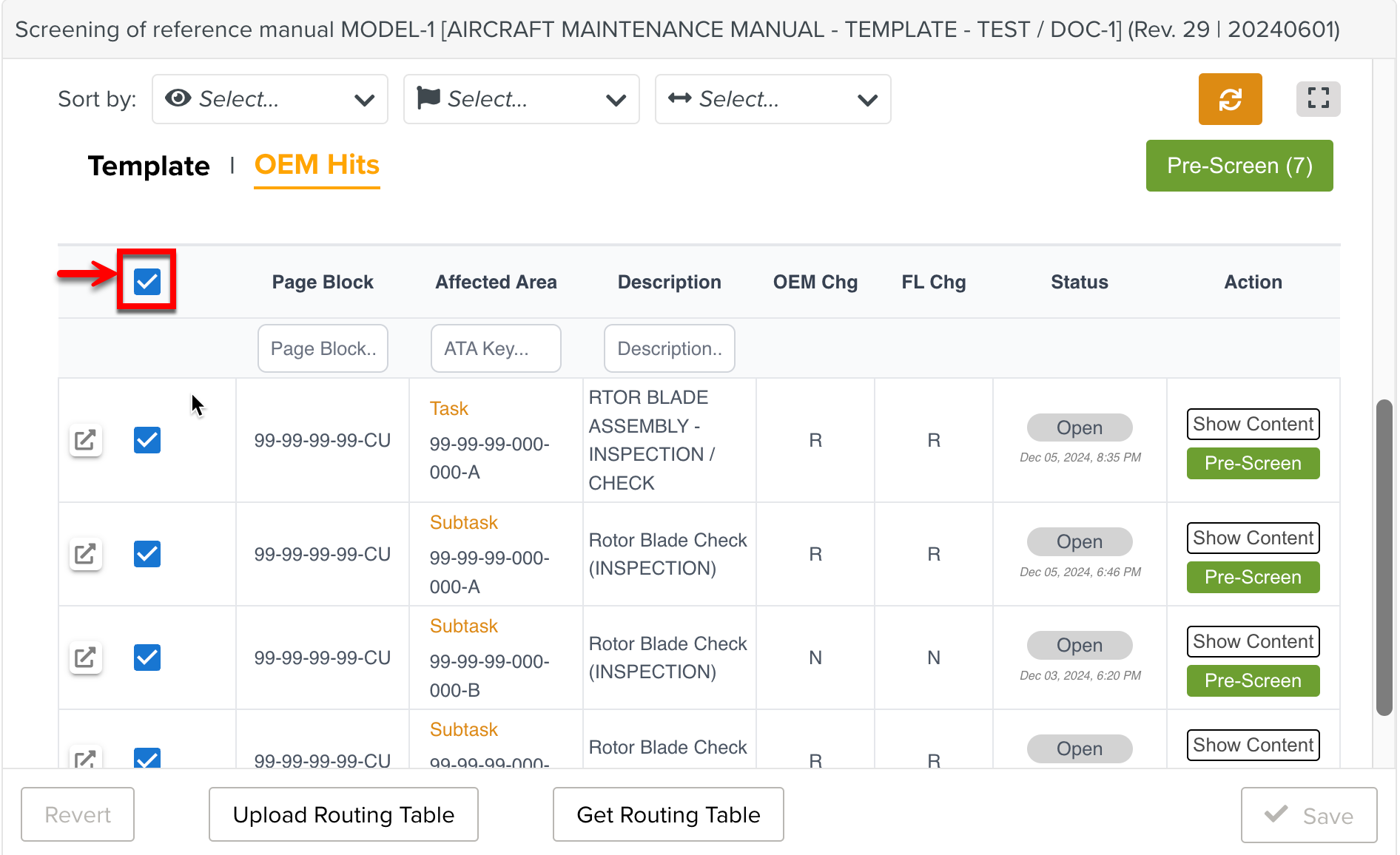
Task: Open external link icon for 000-B Subtask row
Action: (86, 658)
